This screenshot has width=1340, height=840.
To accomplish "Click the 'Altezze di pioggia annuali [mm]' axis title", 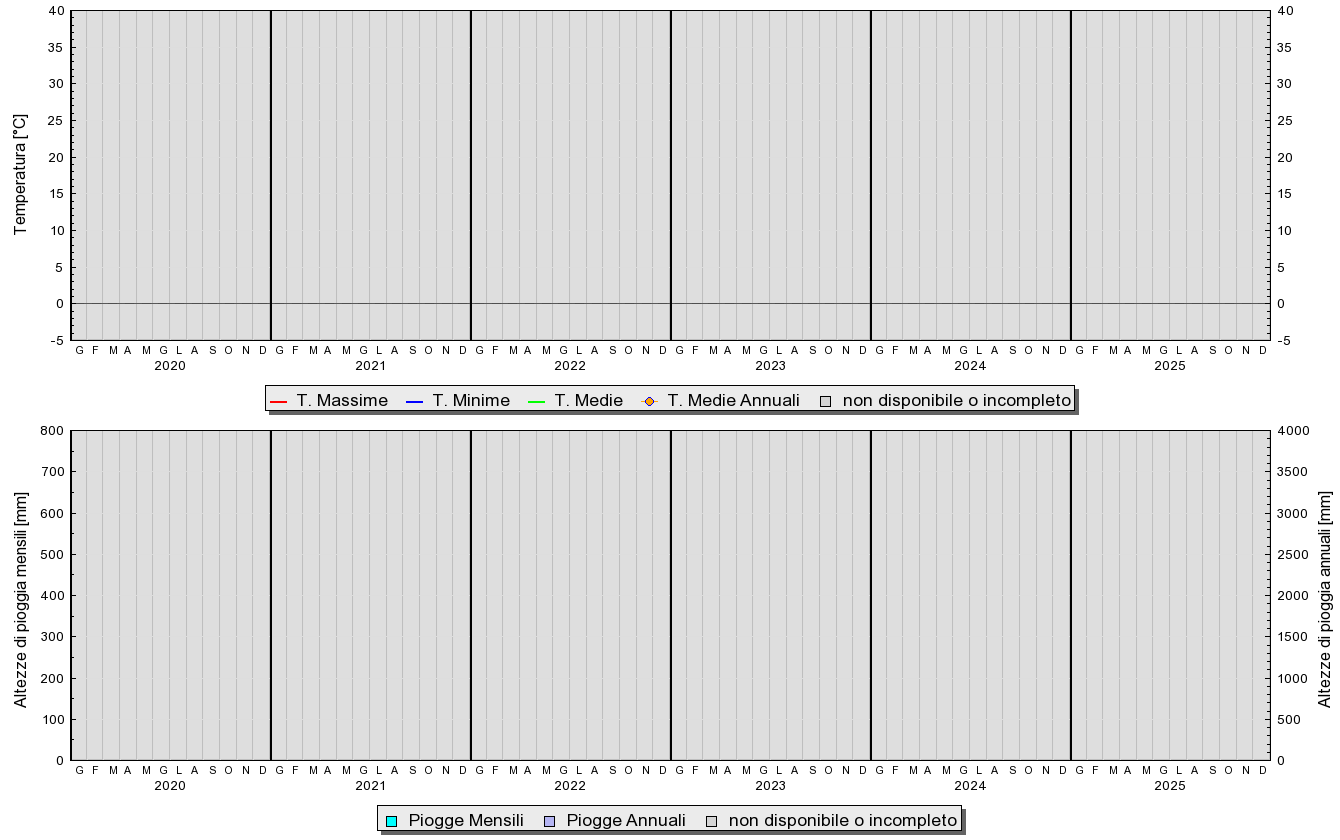I will pos(1326,598).
